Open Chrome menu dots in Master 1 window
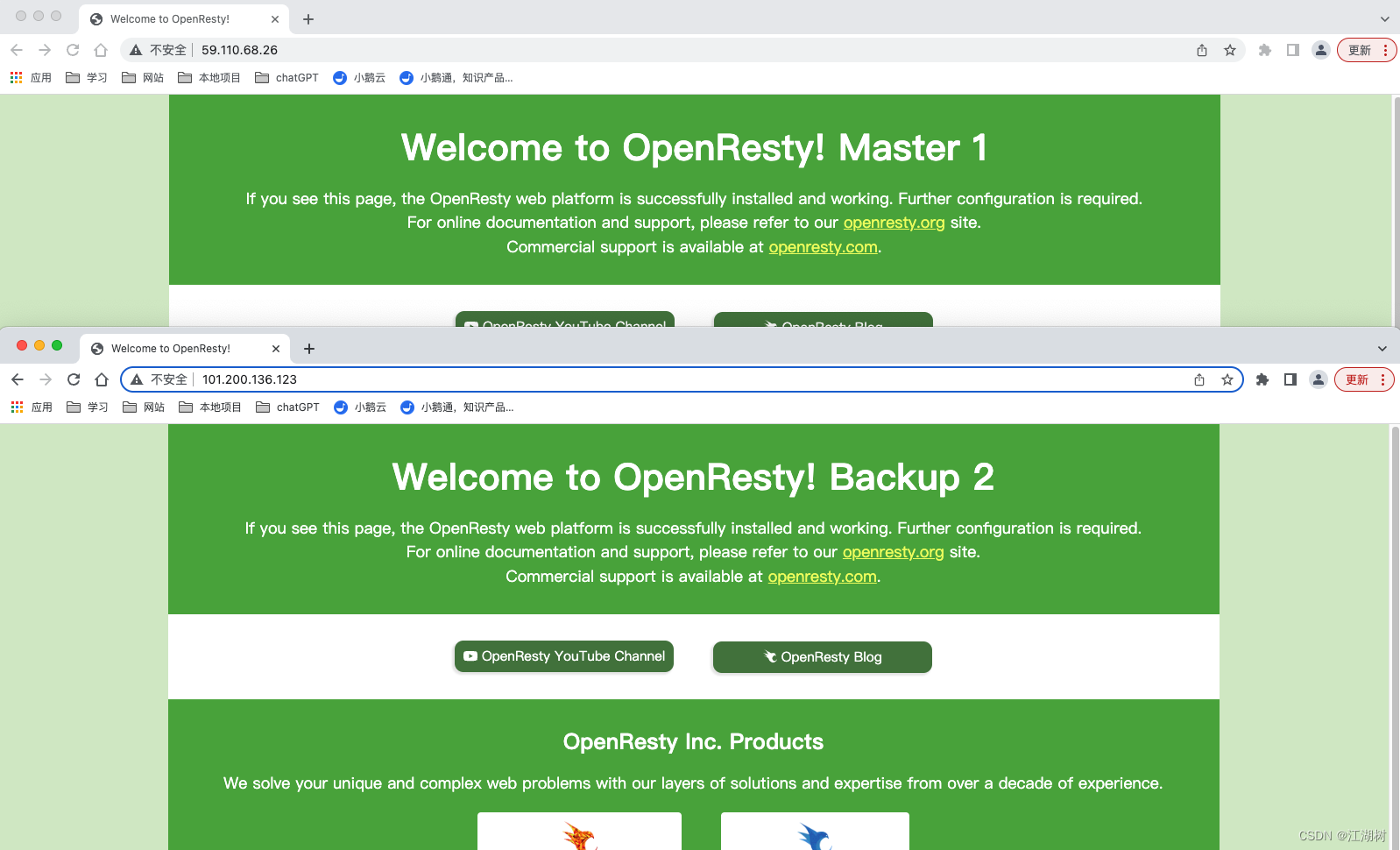 pos(1385,50)
